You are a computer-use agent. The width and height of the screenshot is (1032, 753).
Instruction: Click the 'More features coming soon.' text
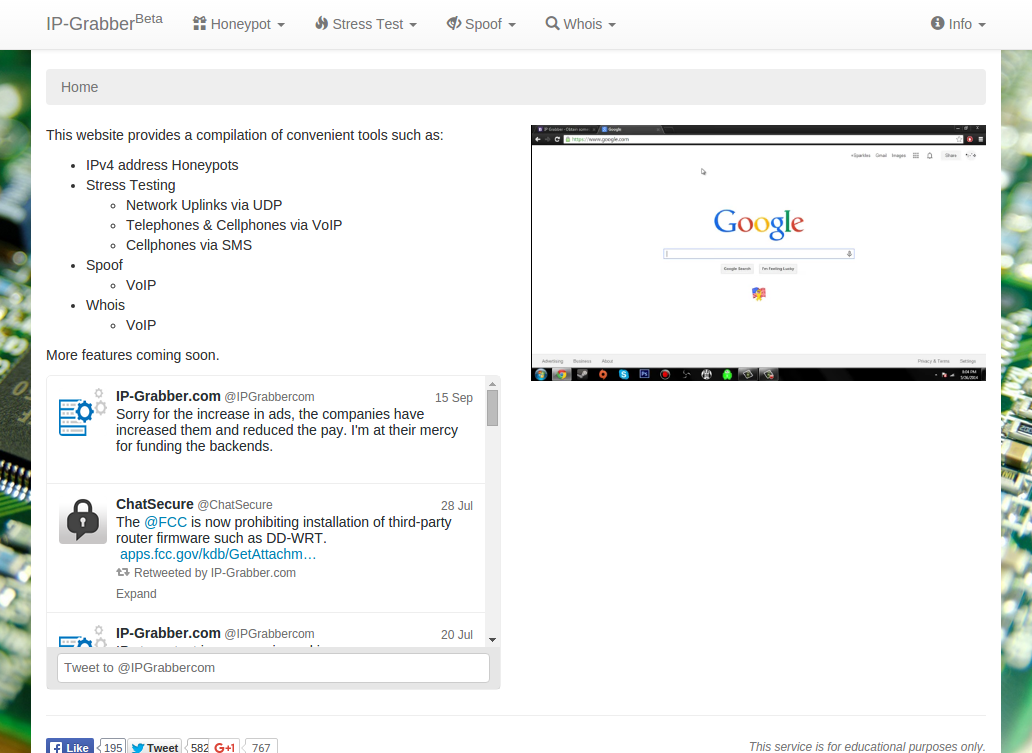point(132,355)
